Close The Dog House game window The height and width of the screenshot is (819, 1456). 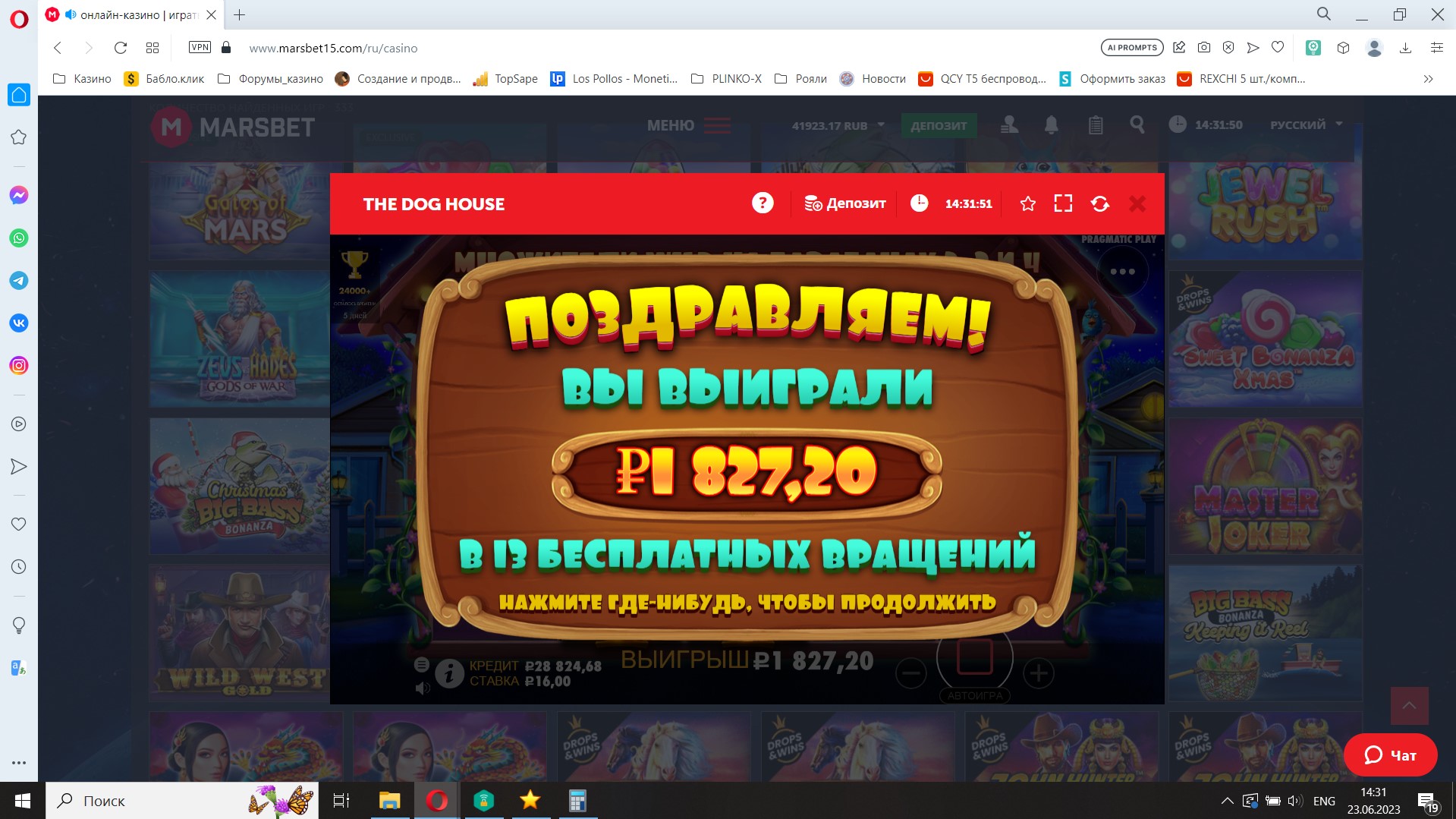tap(1137, 203)
